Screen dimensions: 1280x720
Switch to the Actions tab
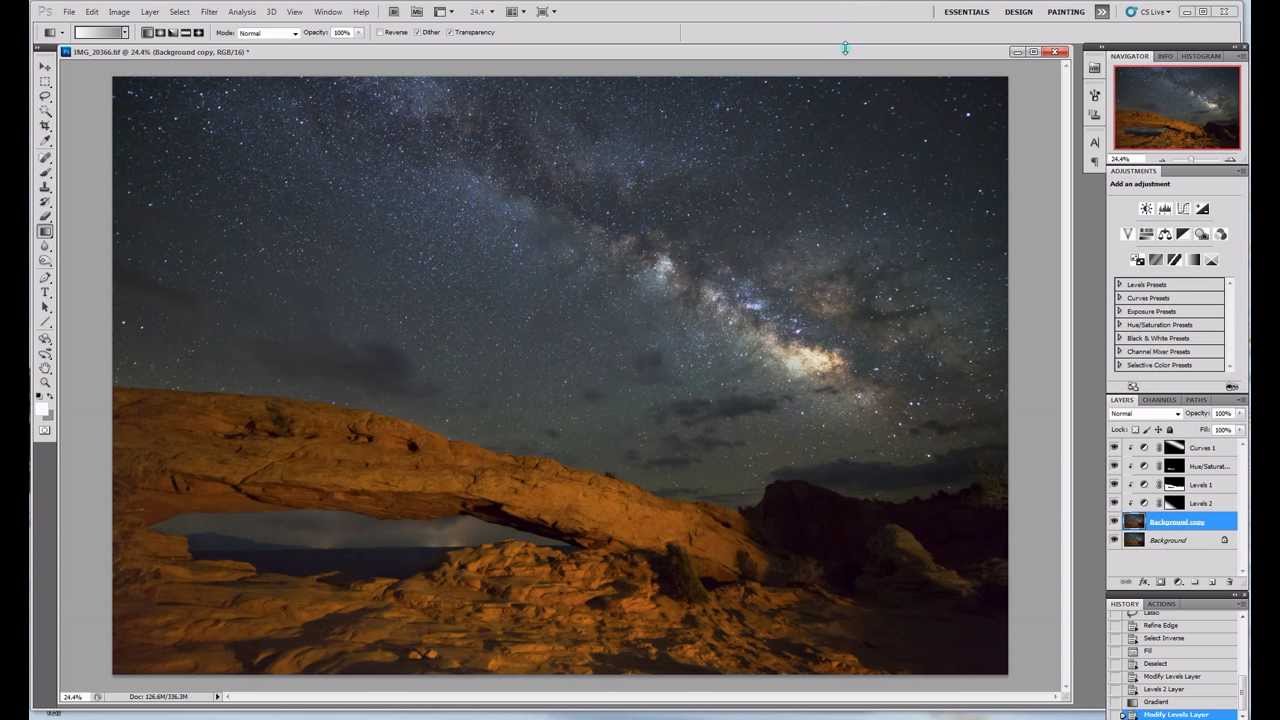1161,604
